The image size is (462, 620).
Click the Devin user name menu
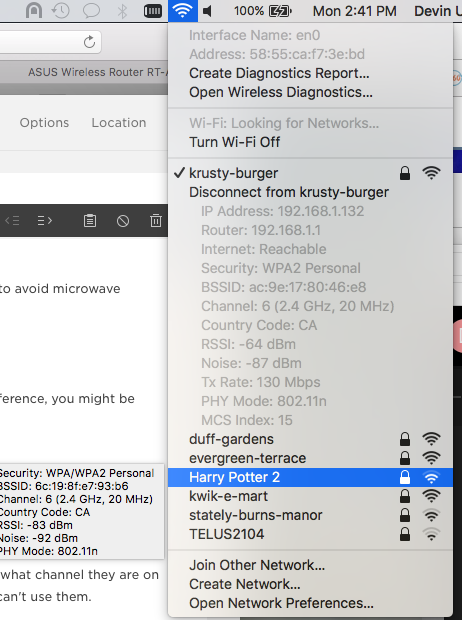coord(437,11)
